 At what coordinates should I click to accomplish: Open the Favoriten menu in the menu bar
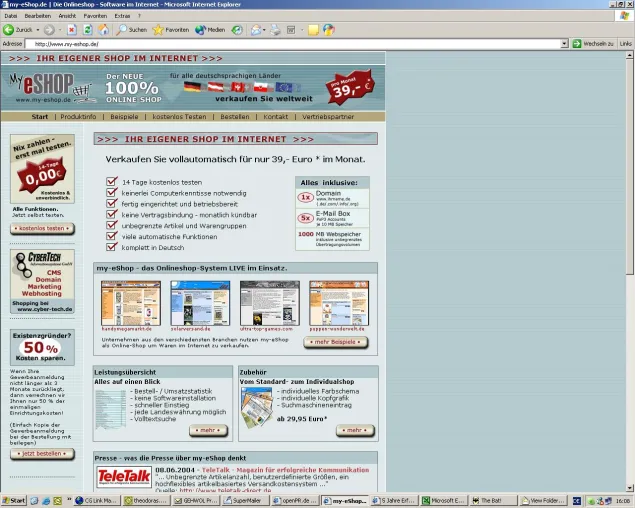point(95,16)
